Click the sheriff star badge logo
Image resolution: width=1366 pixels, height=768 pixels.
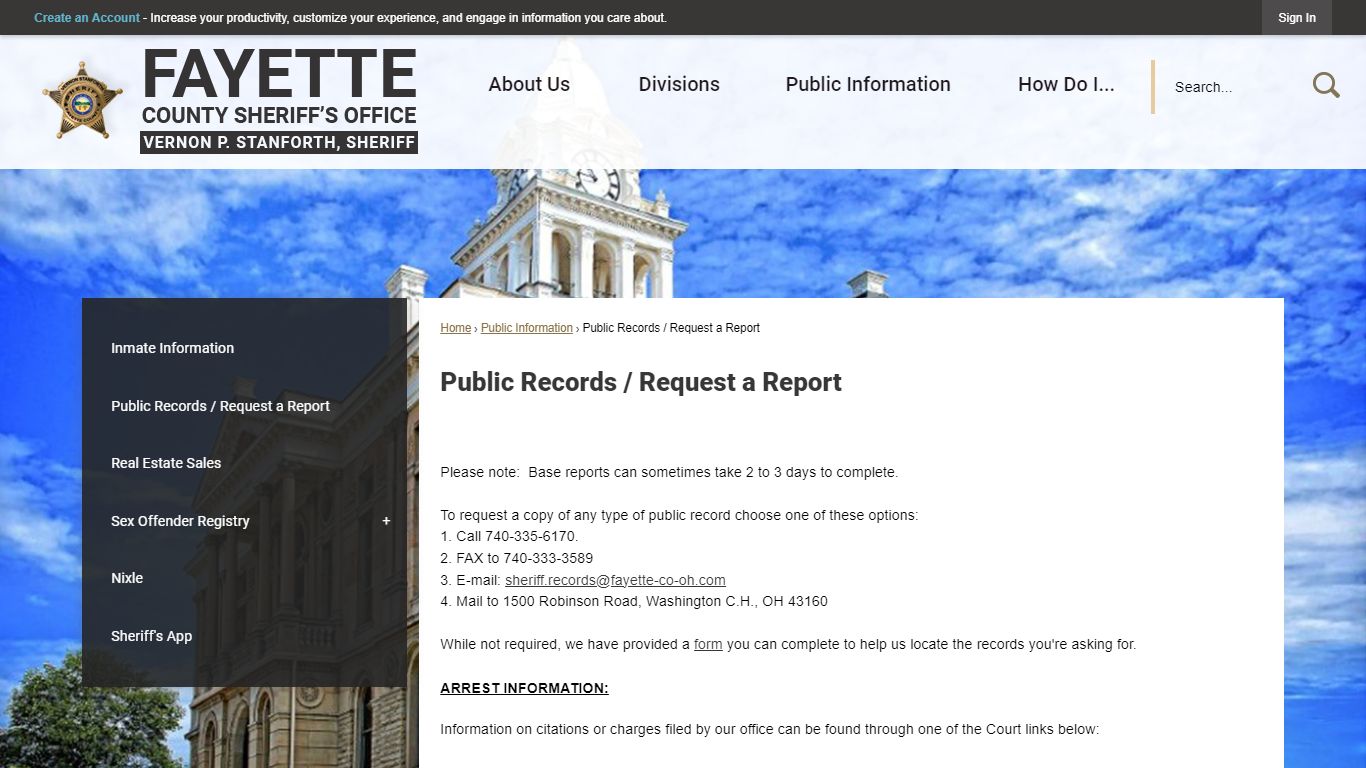pos(82,100)
